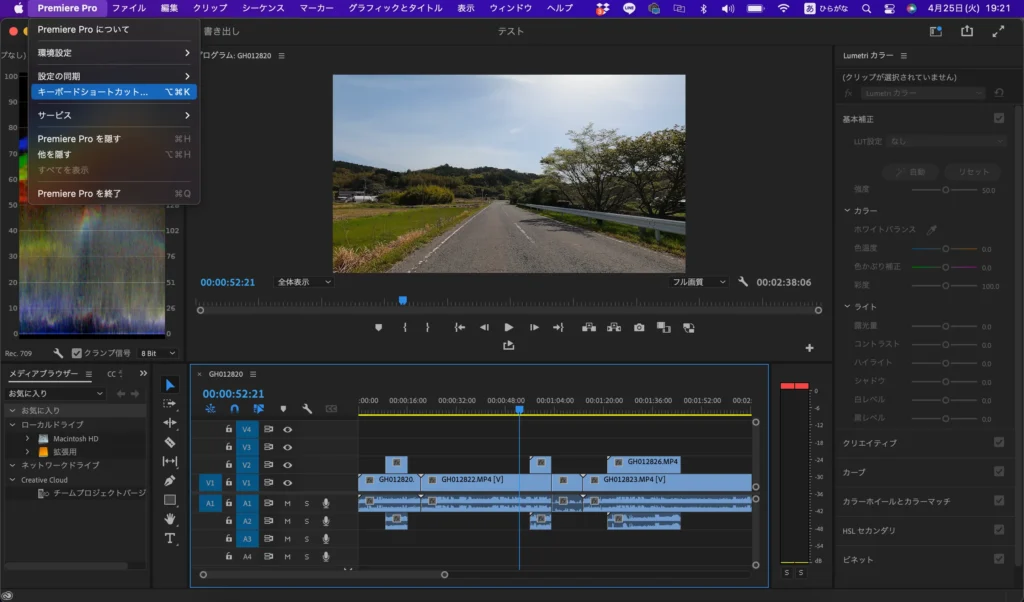The image size is (1024, 602).
Task: Uncheck the クランプ信号 checkbox
Action: [77, 353]
